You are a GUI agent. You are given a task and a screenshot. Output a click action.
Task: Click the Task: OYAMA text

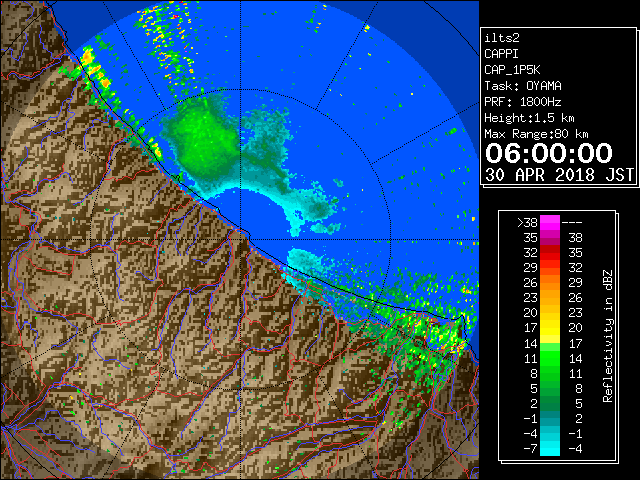tap(523, 86)
